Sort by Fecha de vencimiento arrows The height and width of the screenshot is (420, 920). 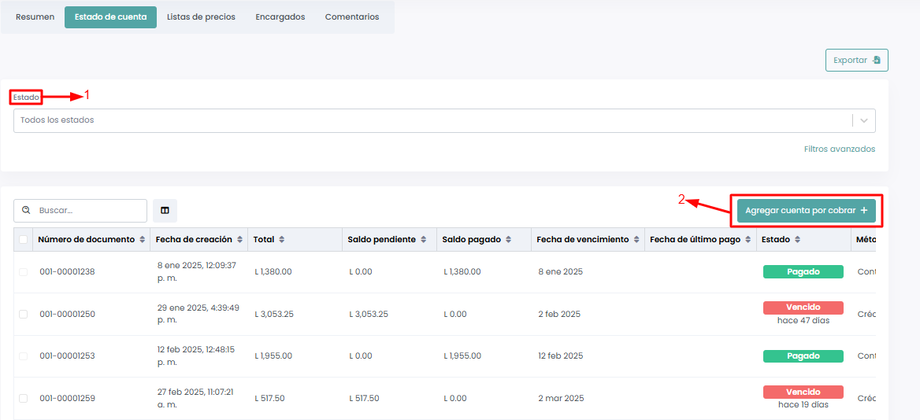[x=636, y=240]
